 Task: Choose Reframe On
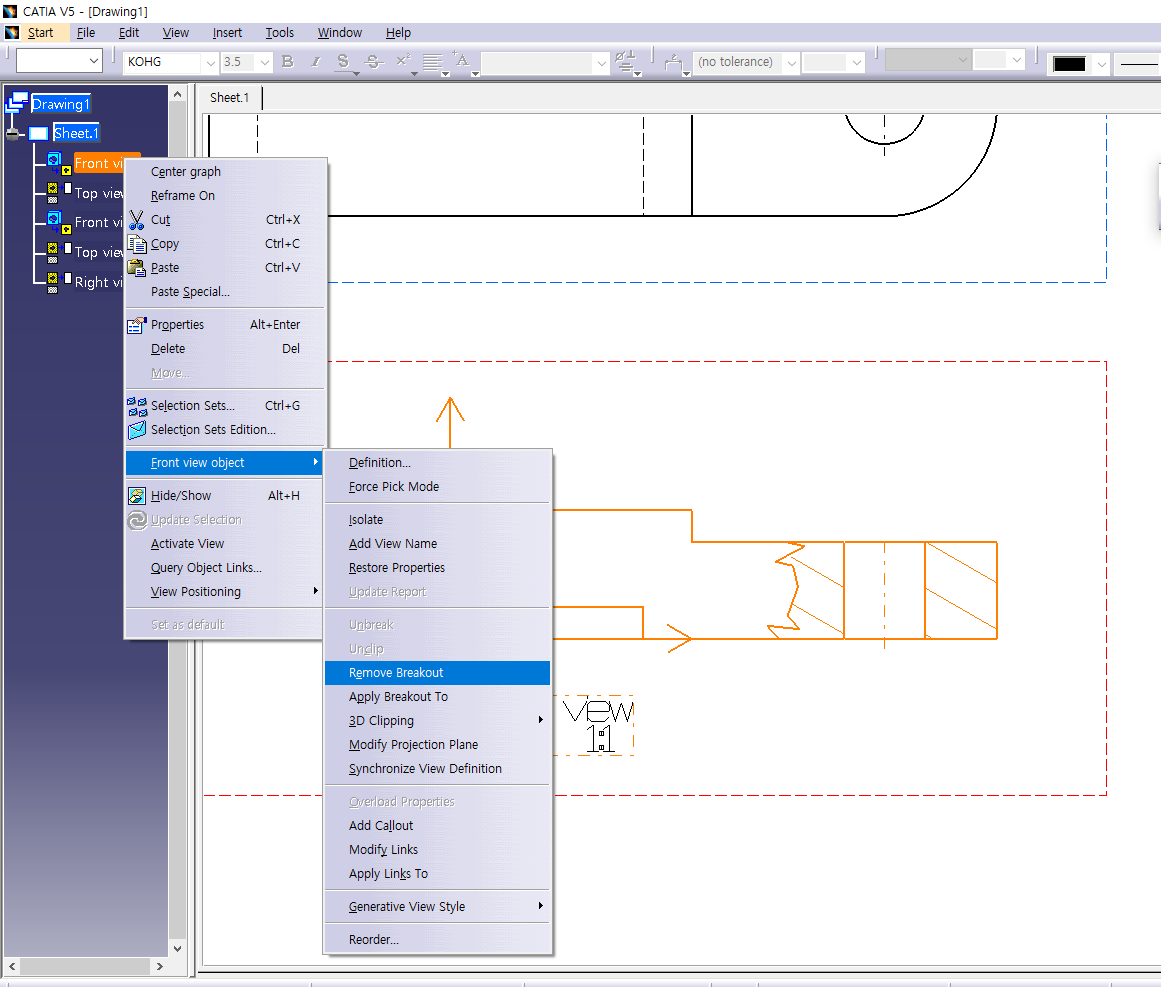225,195
